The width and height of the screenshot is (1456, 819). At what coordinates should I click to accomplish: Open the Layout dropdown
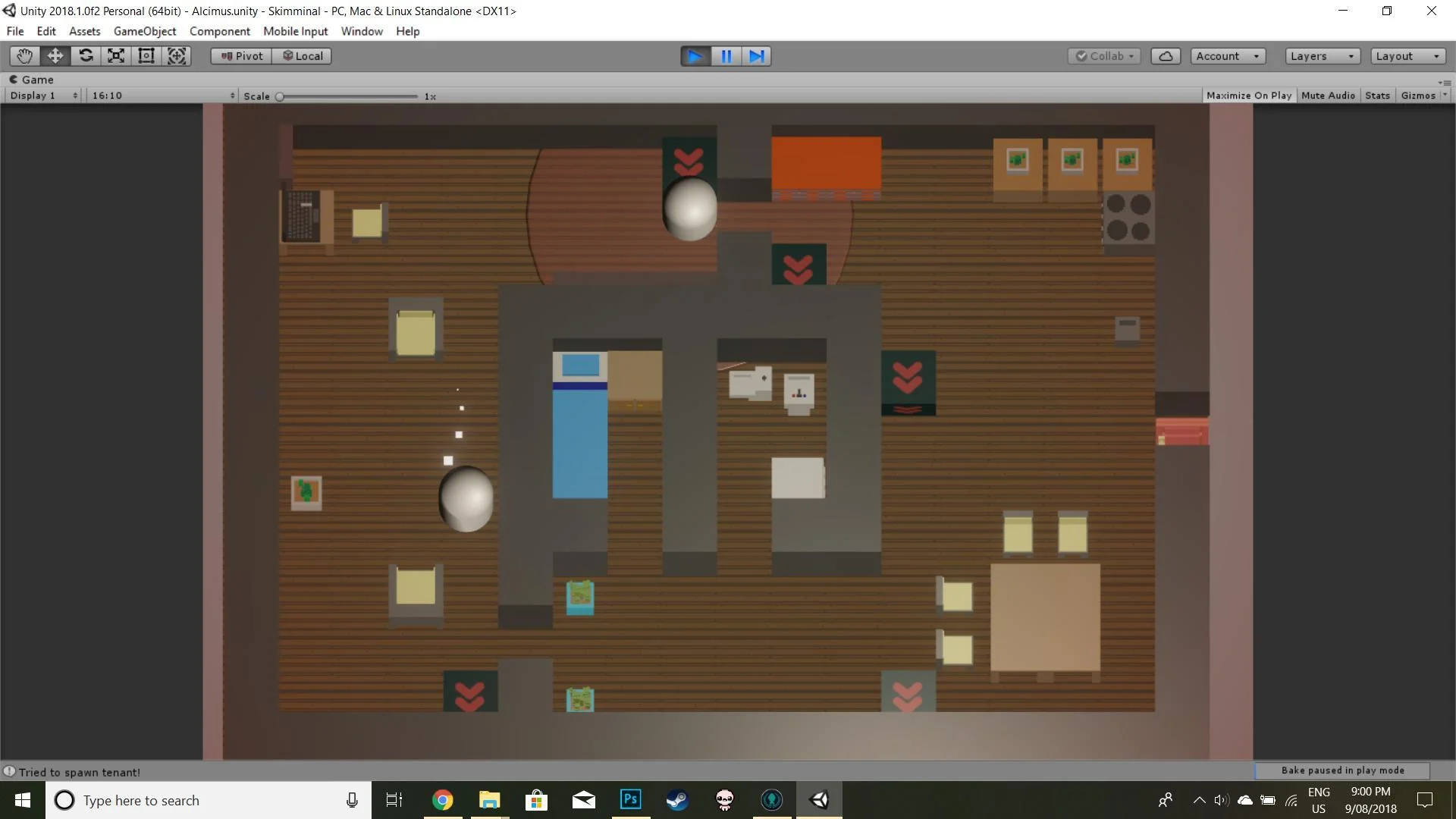pos(1407,56)
